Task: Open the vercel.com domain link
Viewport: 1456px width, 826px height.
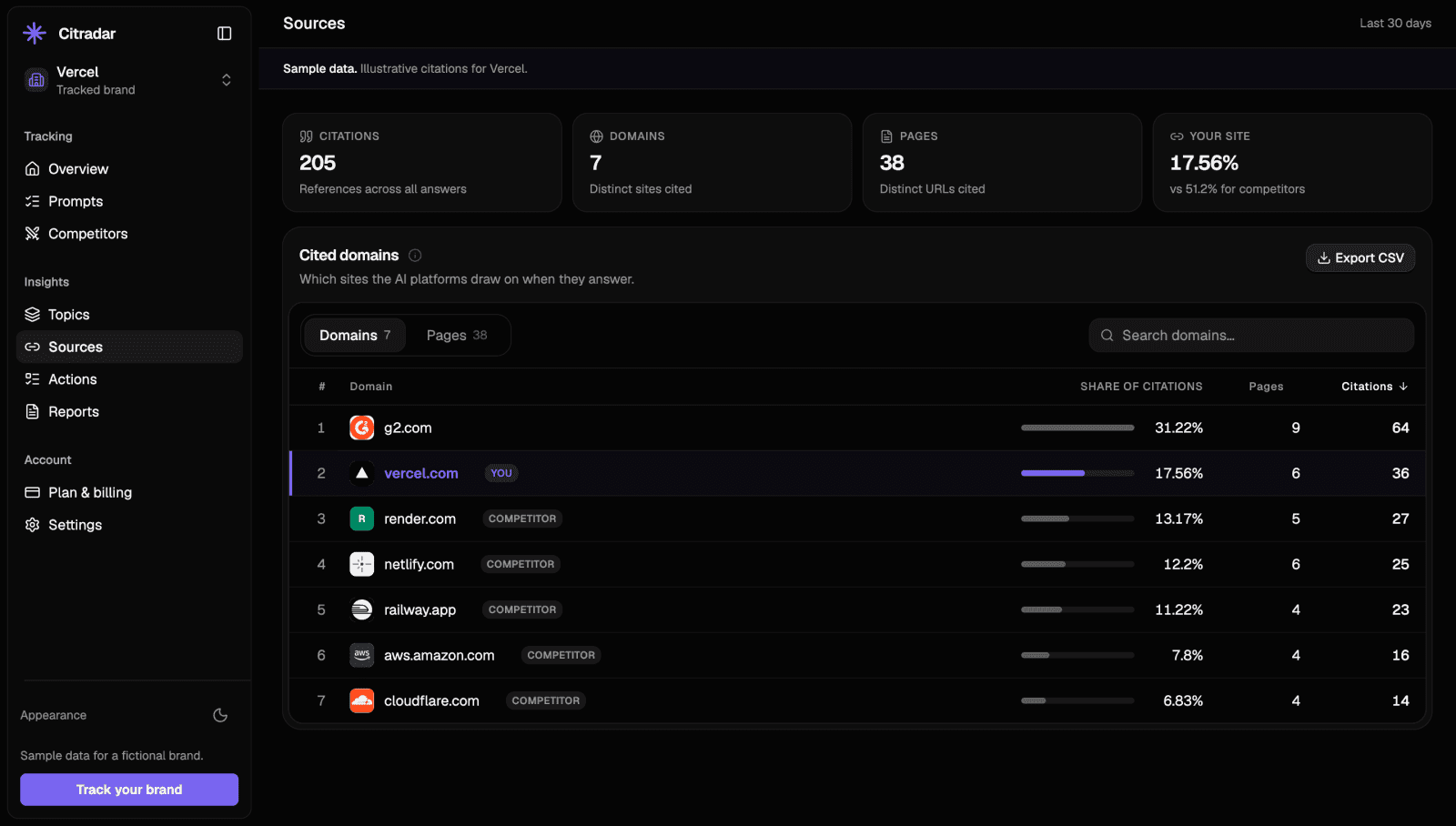Action: pyautogui.click(x=421, y=473)
